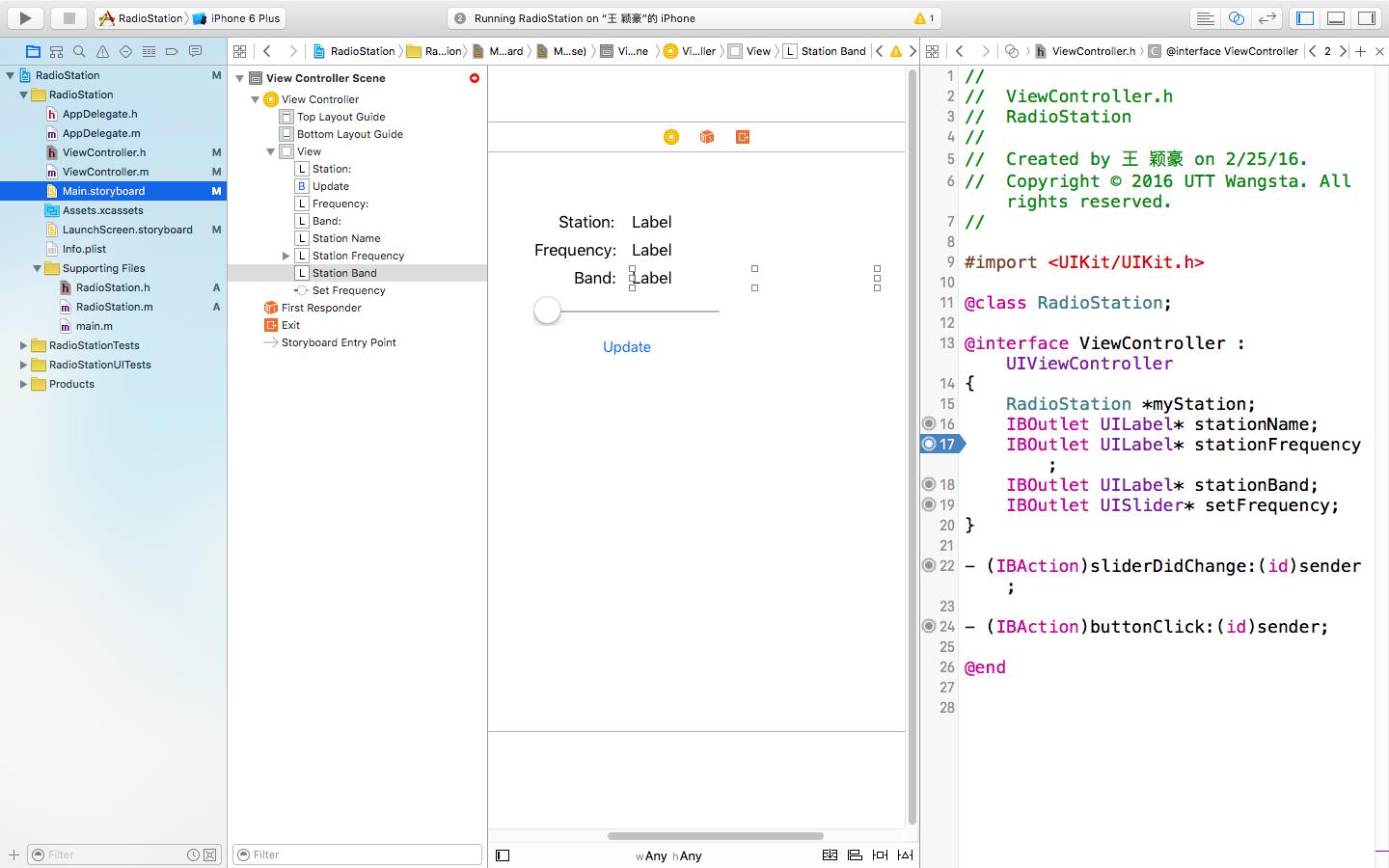Click the iPhone 6 Plus device selector

click(236, 18)
